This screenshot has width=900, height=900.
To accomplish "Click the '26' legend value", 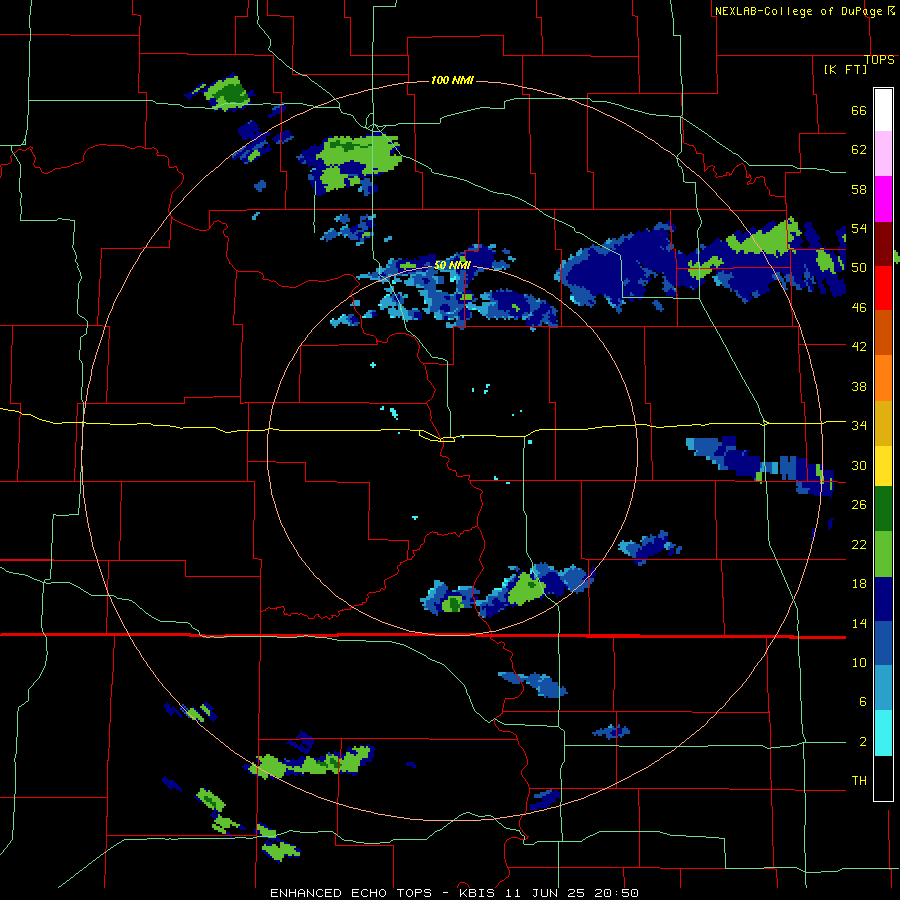I will 859,504.
